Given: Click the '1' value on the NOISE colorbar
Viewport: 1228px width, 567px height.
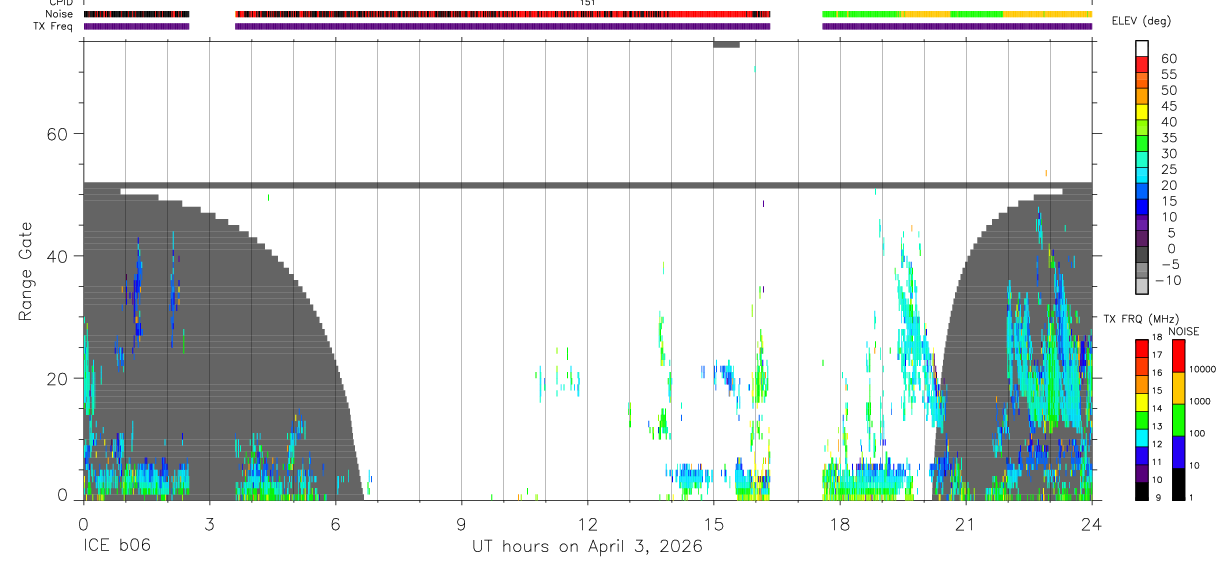Looking at the screenshot, I should [1193, 497].
